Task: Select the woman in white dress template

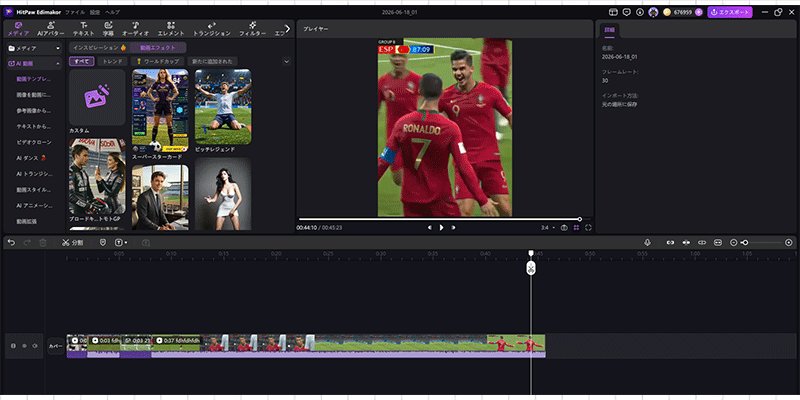Action: click(223, 193)
